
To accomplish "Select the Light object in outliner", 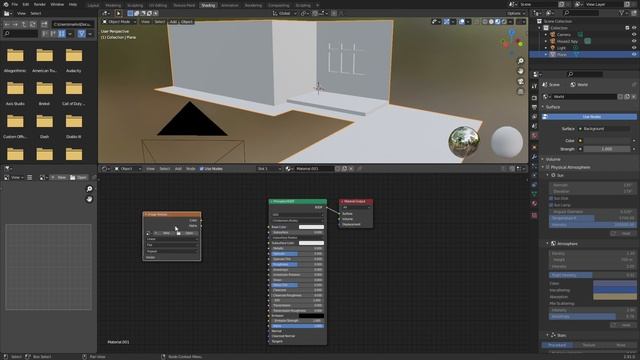I will point(561,48).
